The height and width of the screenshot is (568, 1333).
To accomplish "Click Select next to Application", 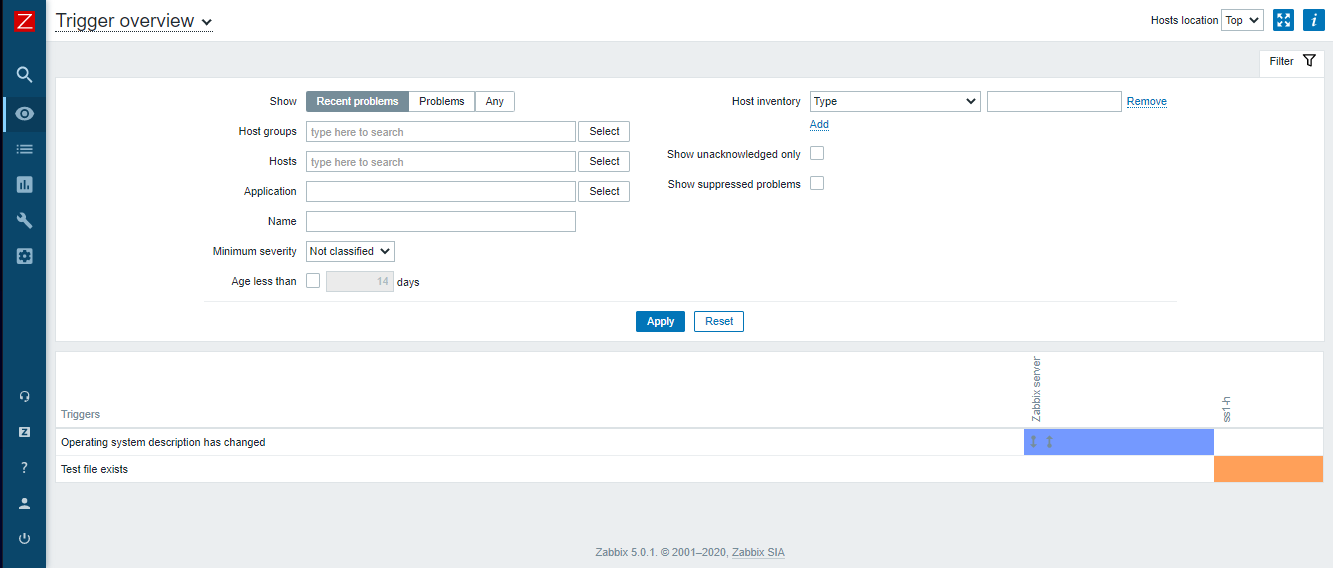I will 604,191.
